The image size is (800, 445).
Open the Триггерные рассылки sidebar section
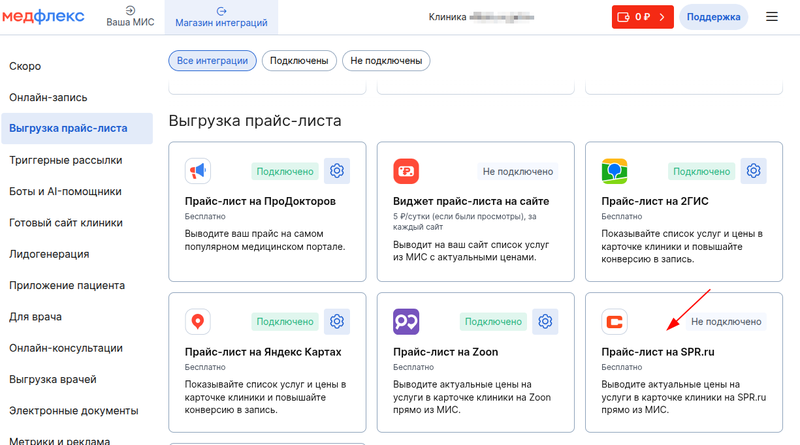[66, 160]
